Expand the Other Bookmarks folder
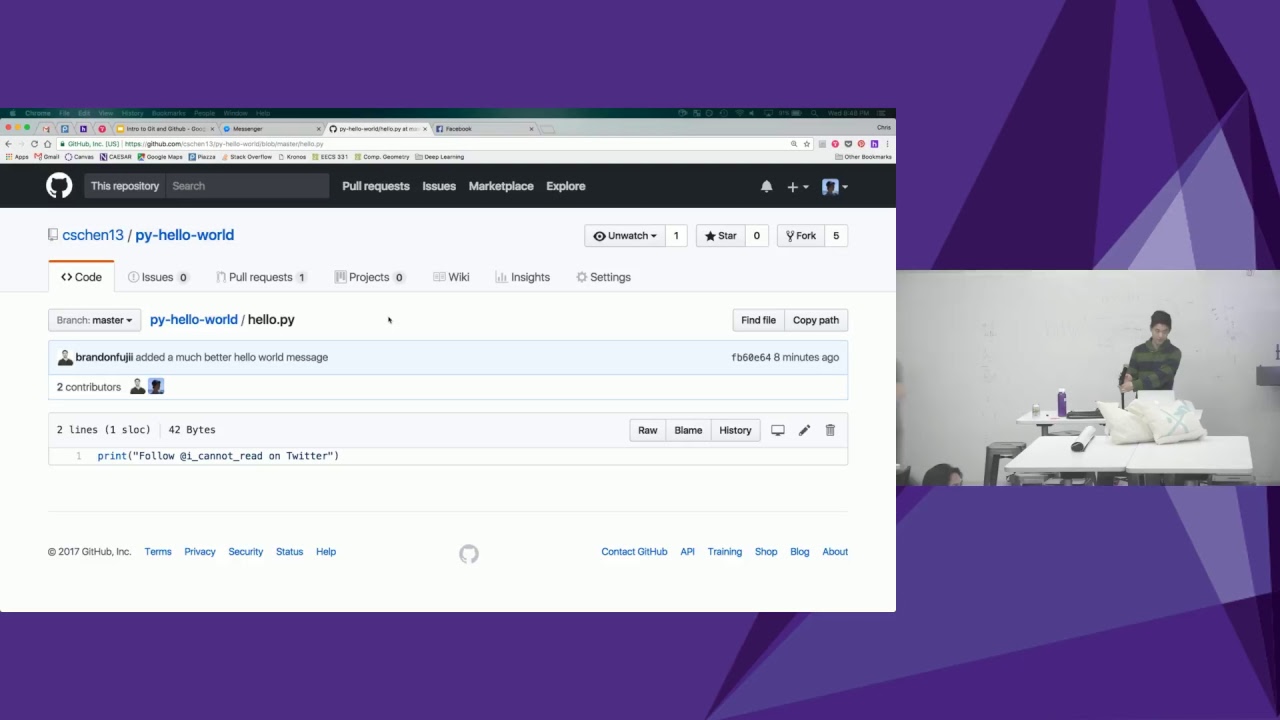This screenshot has width=1280, height=720. 862,157
